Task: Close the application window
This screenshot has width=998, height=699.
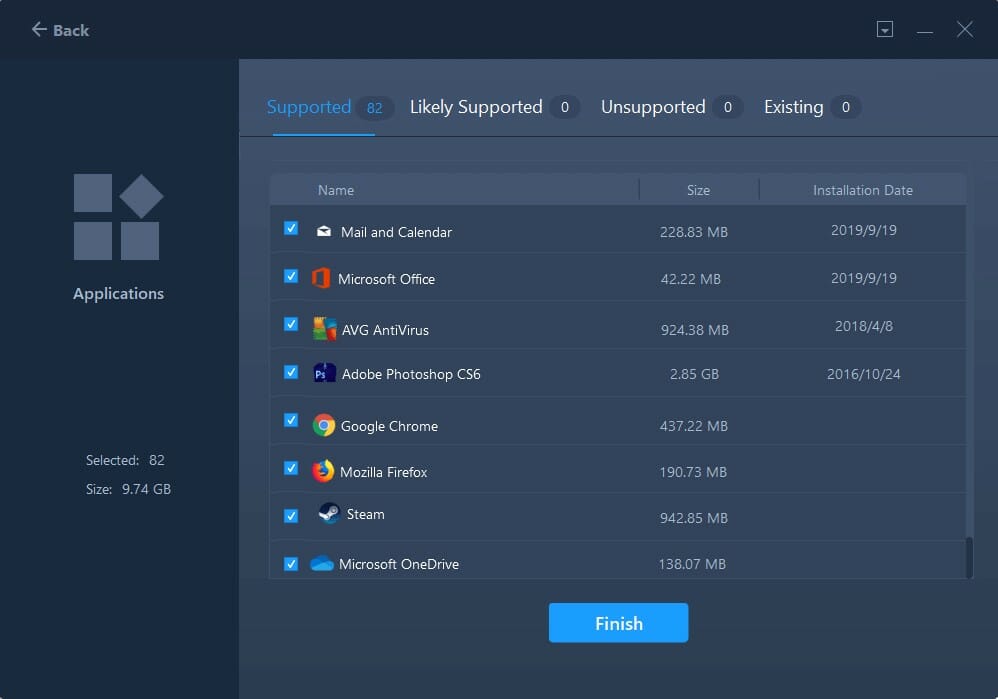Action: click(965, 29)
